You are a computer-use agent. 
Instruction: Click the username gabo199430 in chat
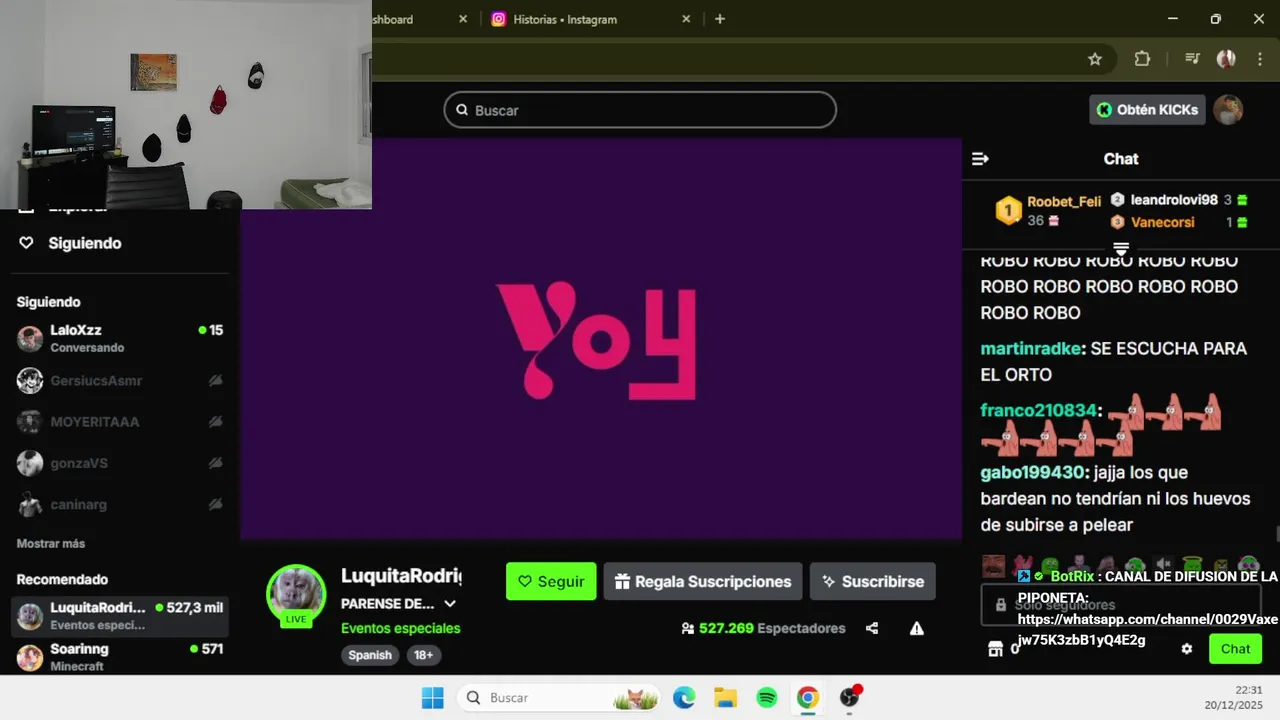[x=1033, y=473]
